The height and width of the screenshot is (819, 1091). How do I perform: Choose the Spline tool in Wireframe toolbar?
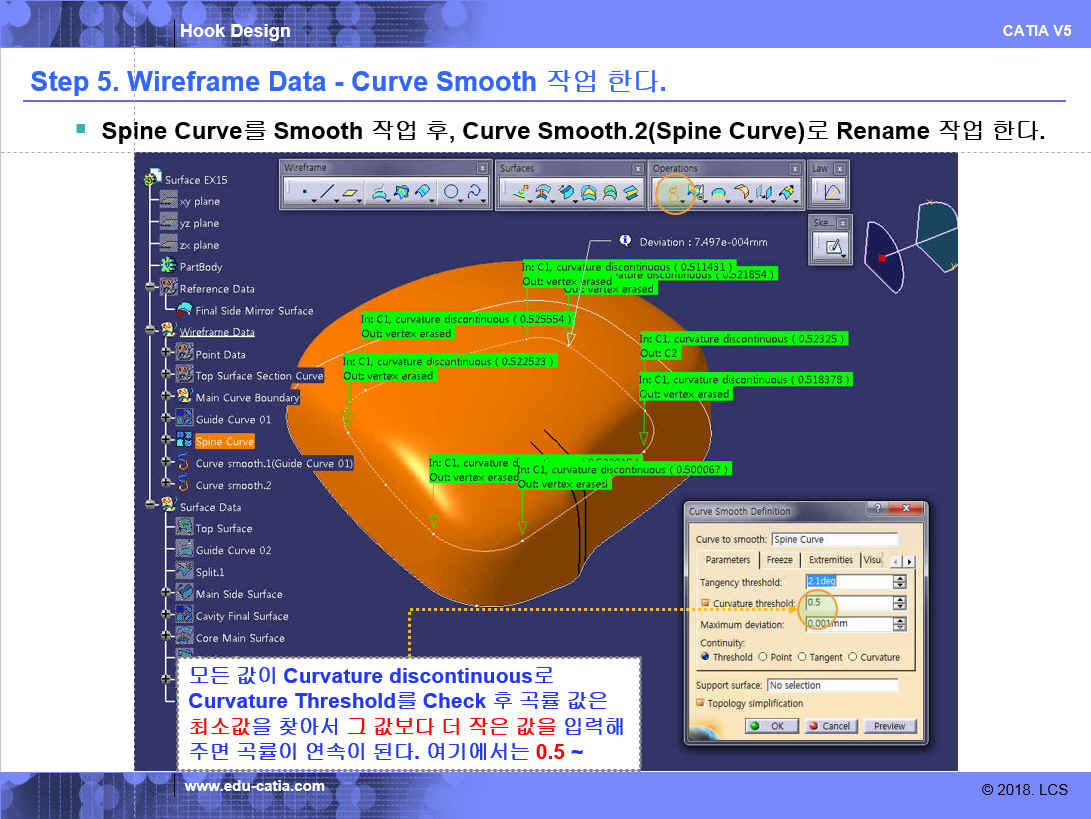coord(474,192)
